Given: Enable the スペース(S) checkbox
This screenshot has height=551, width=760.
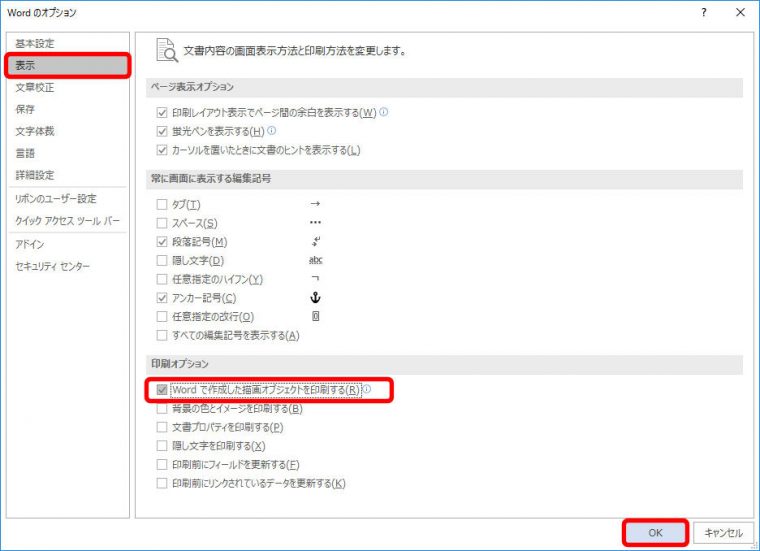Looking at the screenshot, I should (162, 223).
